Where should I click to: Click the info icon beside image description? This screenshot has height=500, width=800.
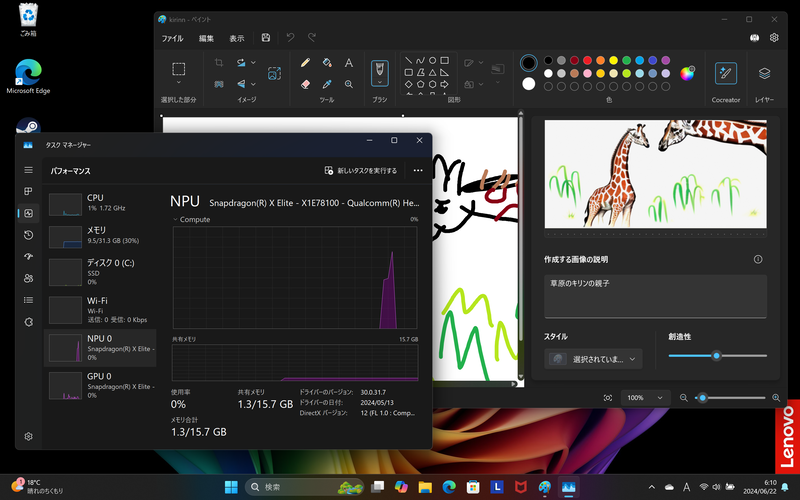(758, 259)
